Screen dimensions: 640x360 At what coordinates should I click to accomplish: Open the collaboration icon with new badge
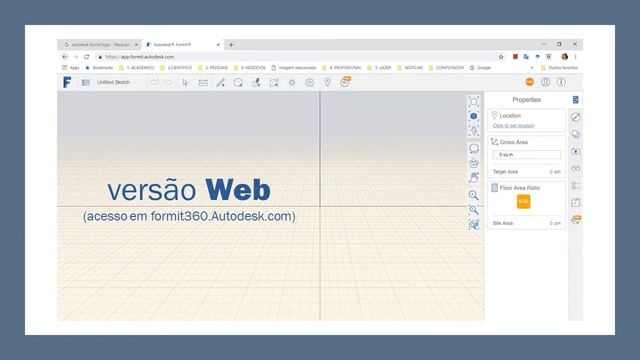[x=345, y=82]
